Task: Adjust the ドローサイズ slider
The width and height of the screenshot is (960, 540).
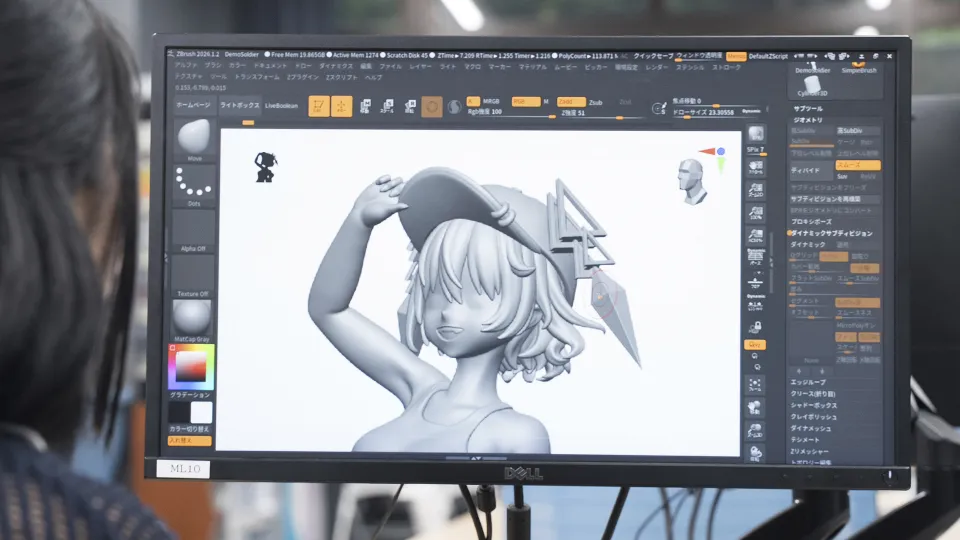Action: [703, 113]
